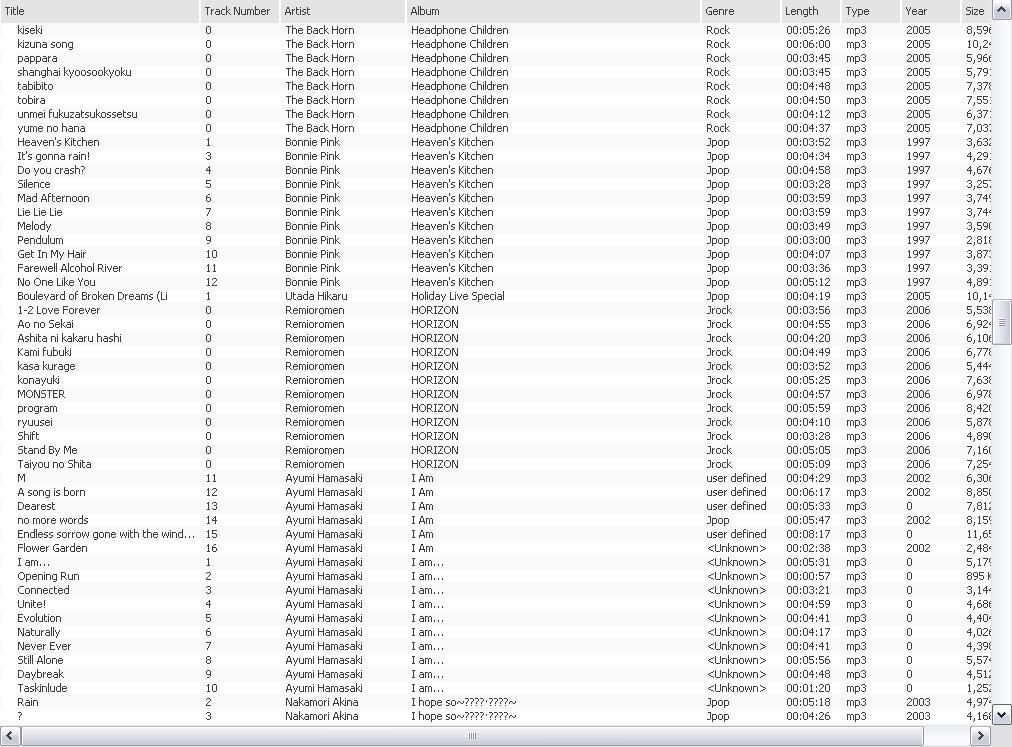The image size is (1012, 747).
Task: Click the horizontal scrollbar left arrow
Action: (10, 735)
